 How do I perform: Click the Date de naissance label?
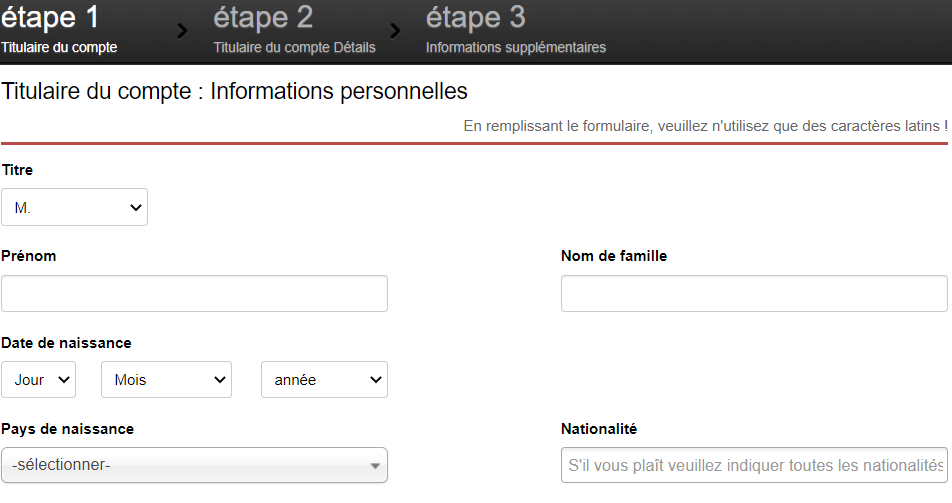[67, 343]
